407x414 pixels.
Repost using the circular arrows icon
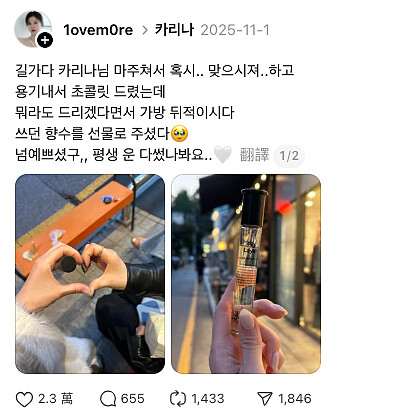point(178,399)
